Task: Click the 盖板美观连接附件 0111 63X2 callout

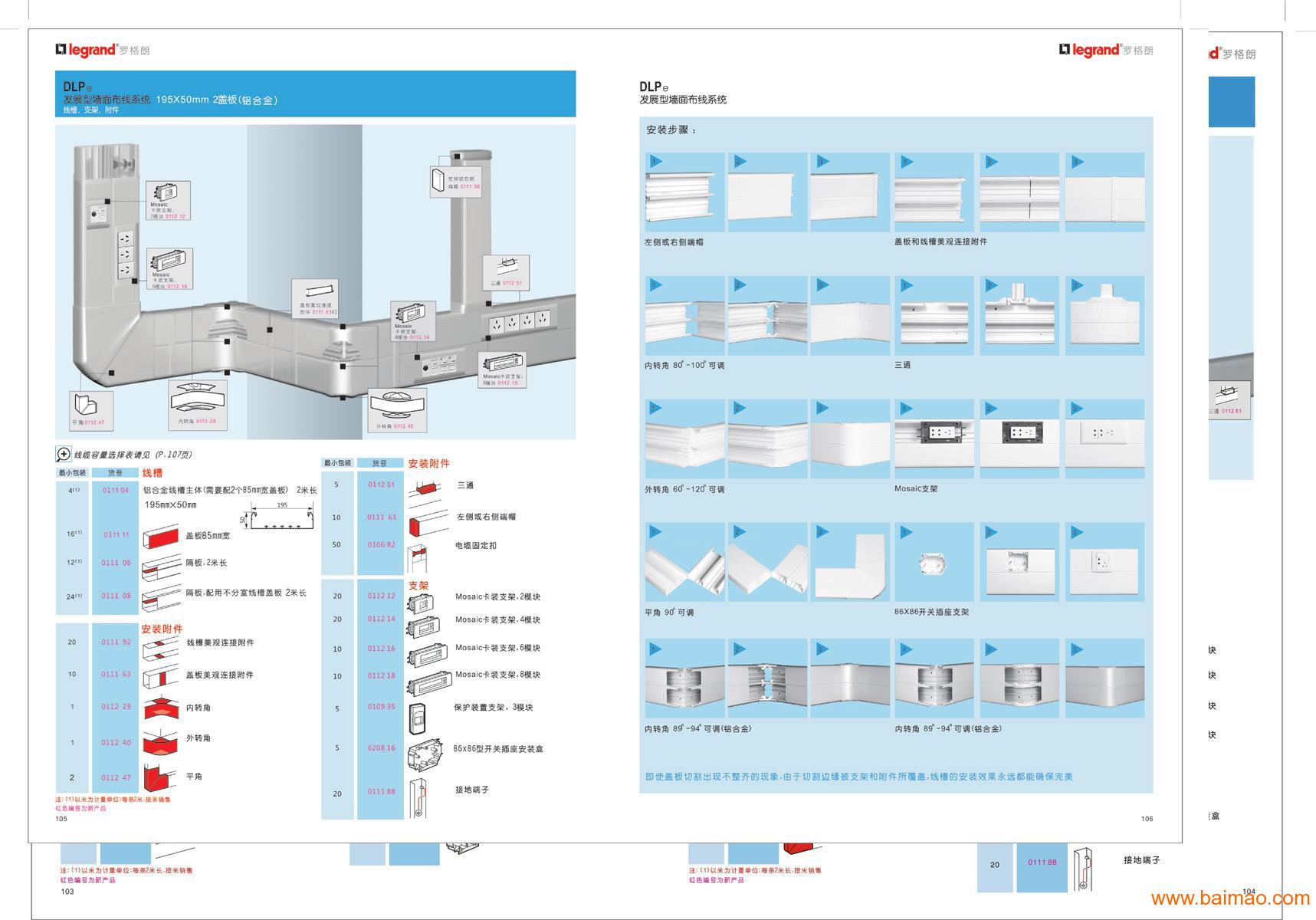Action: coord(315,300)
